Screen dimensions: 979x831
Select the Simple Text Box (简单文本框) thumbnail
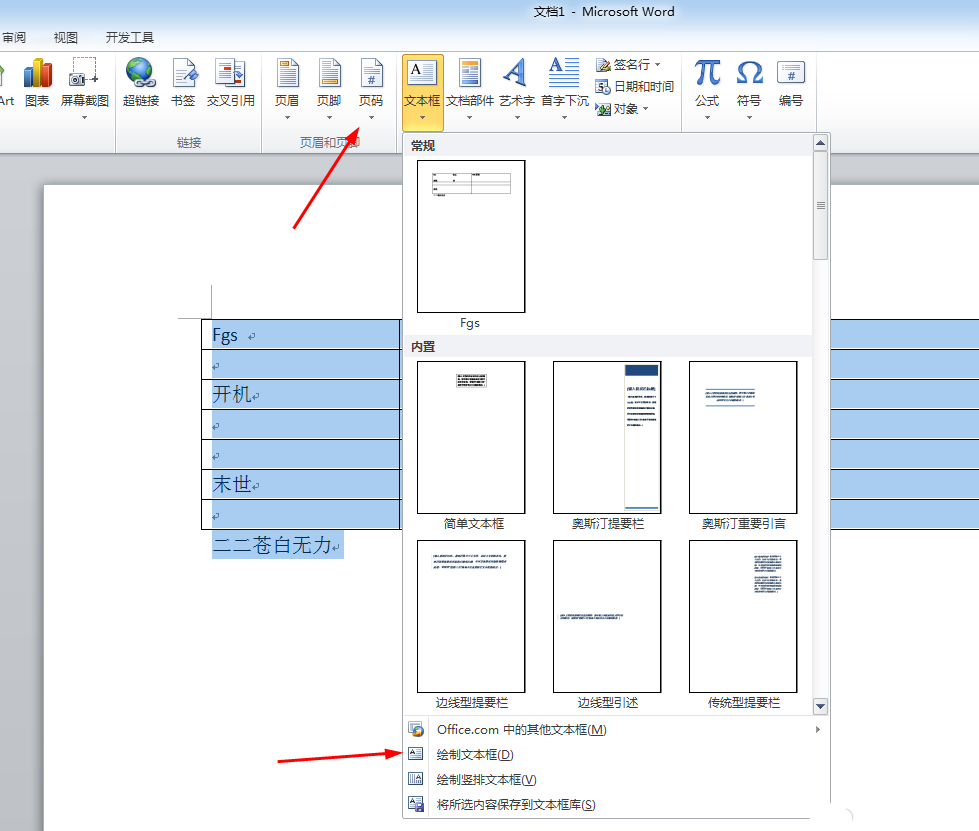pyautogui.click(x=471, y=438)
